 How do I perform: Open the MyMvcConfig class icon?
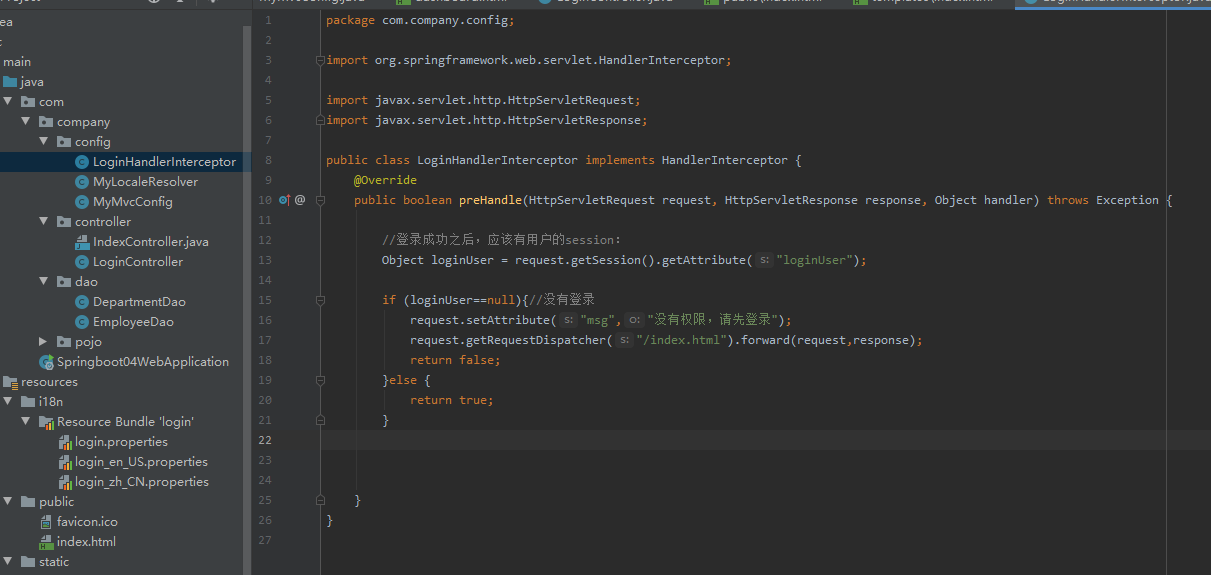(x=82, y=202)
